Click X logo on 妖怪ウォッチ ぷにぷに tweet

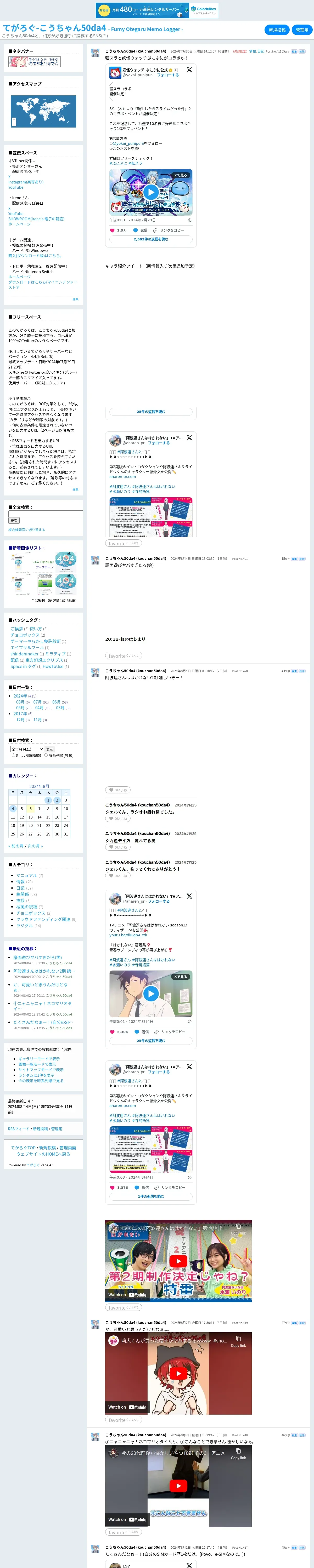point(189,70)
